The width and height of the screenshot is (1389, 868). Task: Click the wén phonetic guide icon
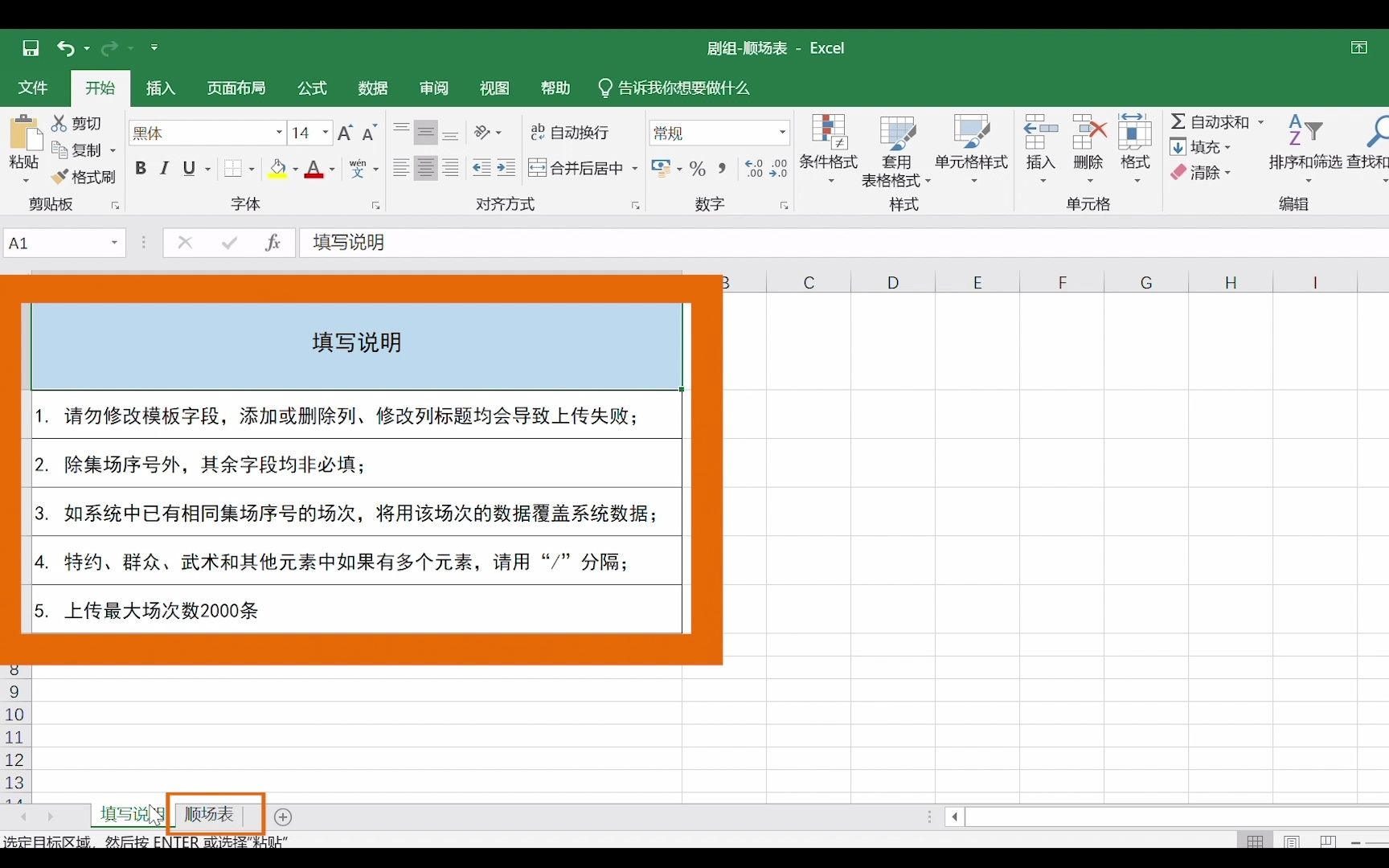tap(358, 168)
